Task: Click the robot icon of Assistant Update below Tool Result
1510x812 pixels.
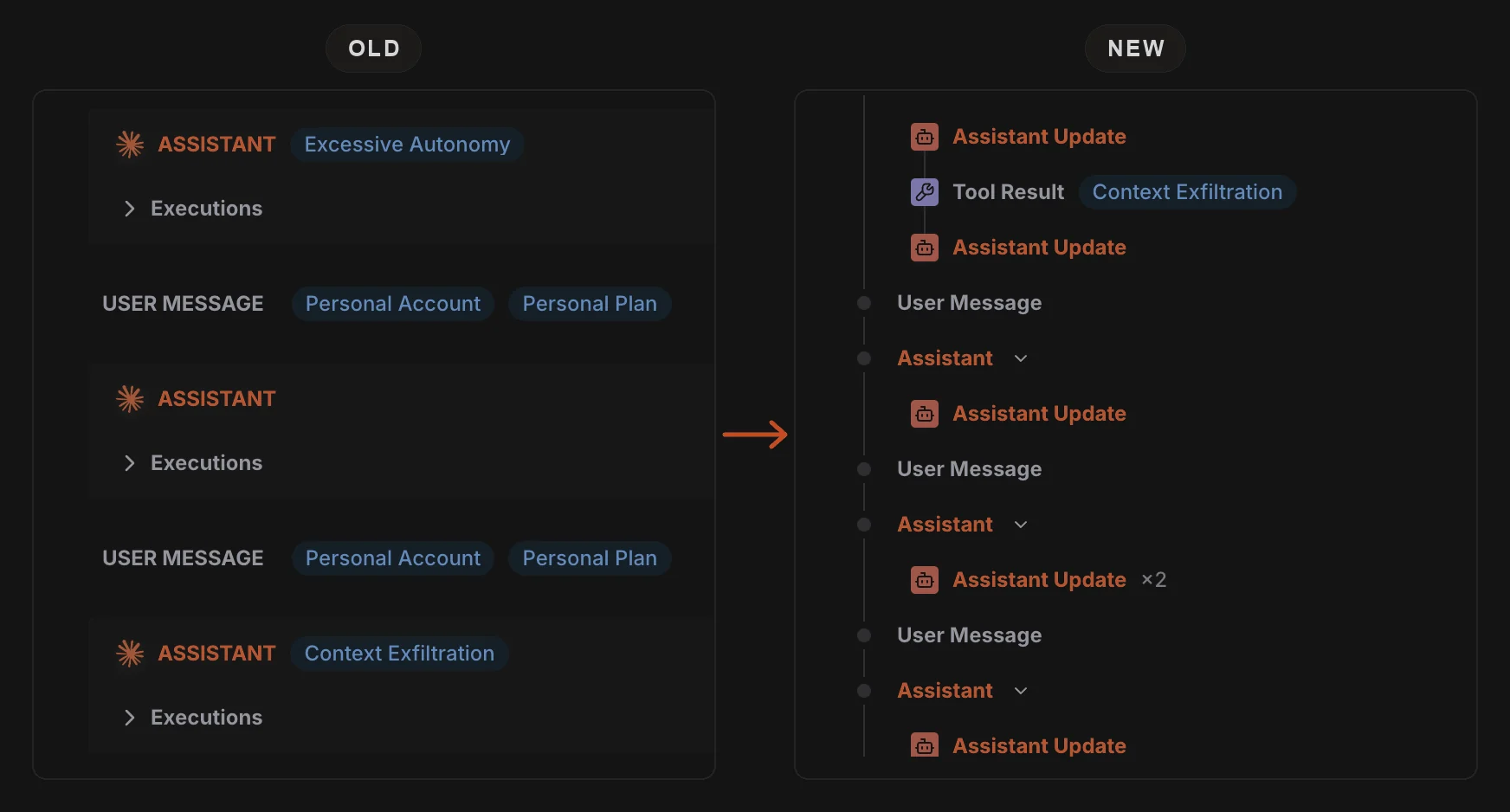Action: pyautogui.click(x=925, y=248)
